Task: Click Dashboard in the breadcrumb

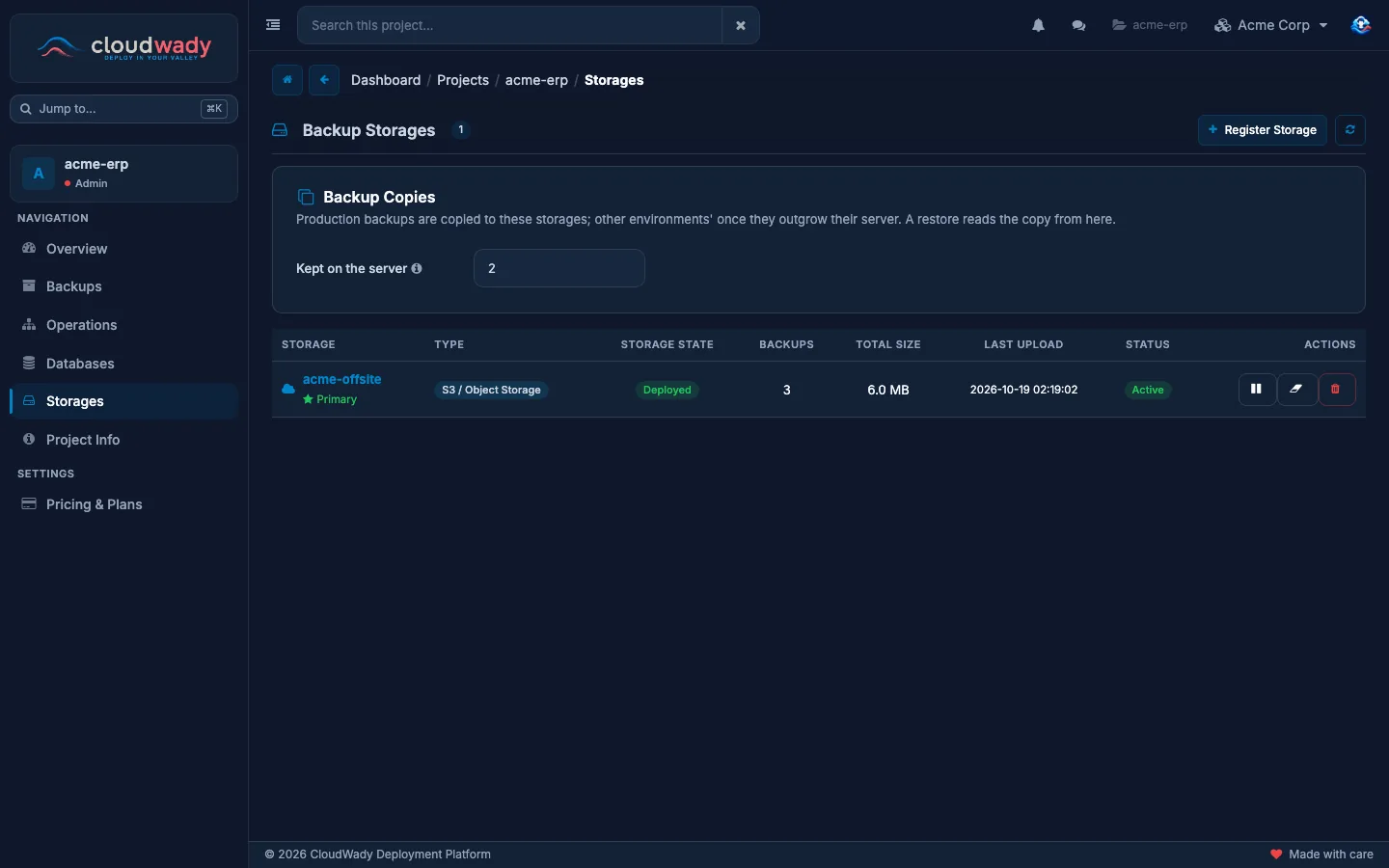Action: point(386,80)
